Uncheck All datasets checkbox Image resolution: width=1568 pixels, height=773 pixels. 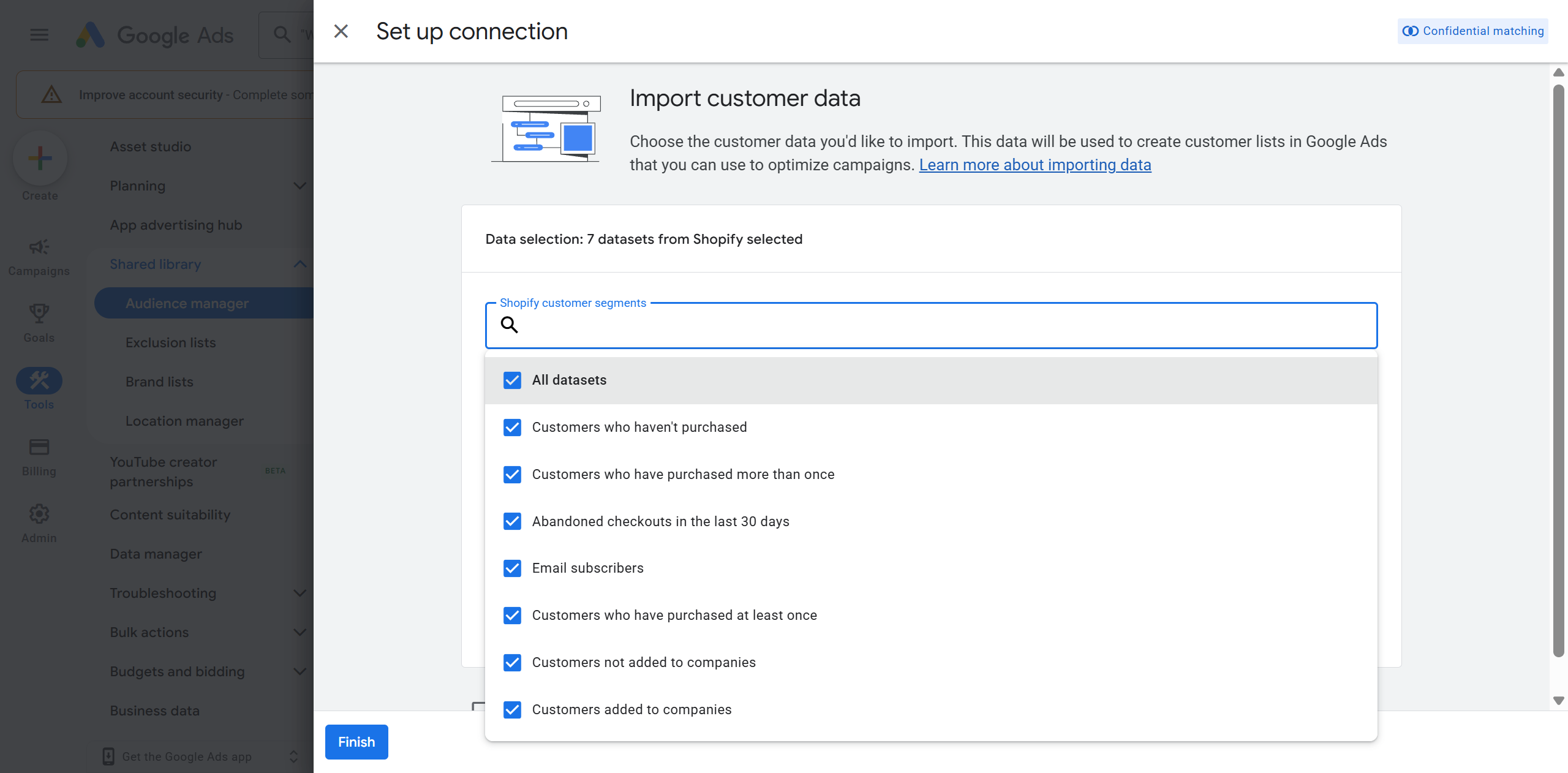(x=512, y=380)
